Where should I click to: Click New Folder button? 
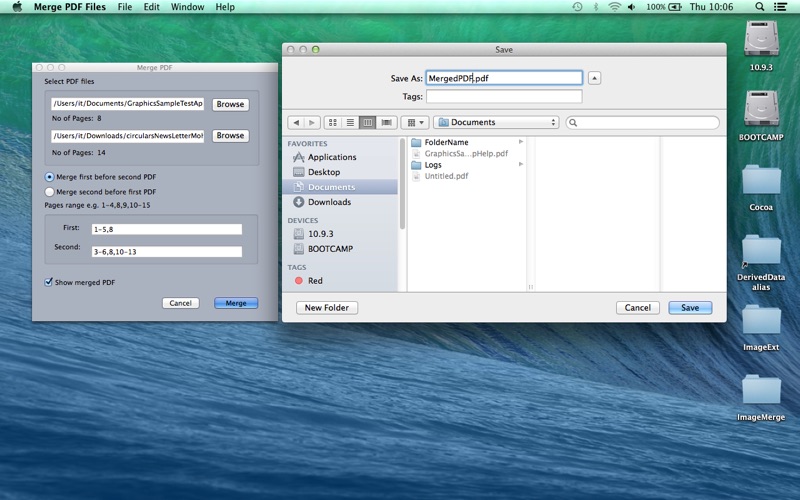coord(327,308)
